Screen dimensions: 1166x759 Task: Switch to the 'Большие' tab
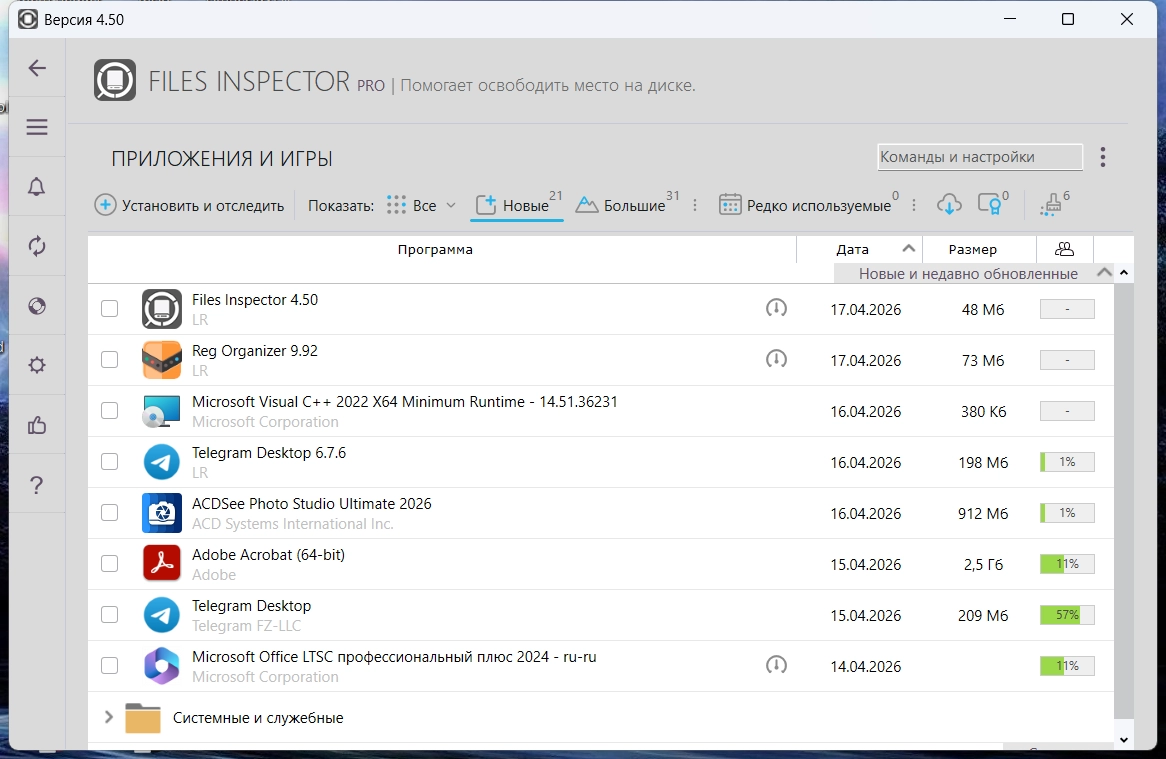pos(627,205)
